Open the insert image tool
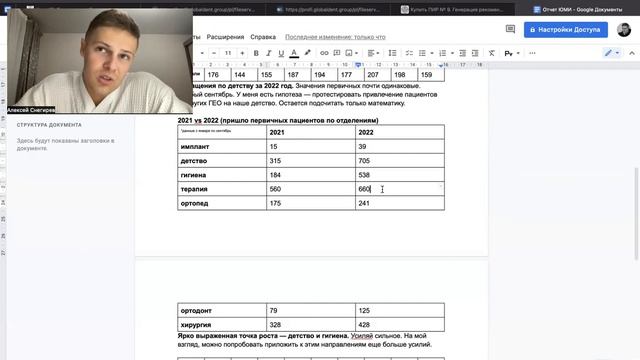Screen dimensions: 640x360 pyautogui.click(x=349, y=53)
